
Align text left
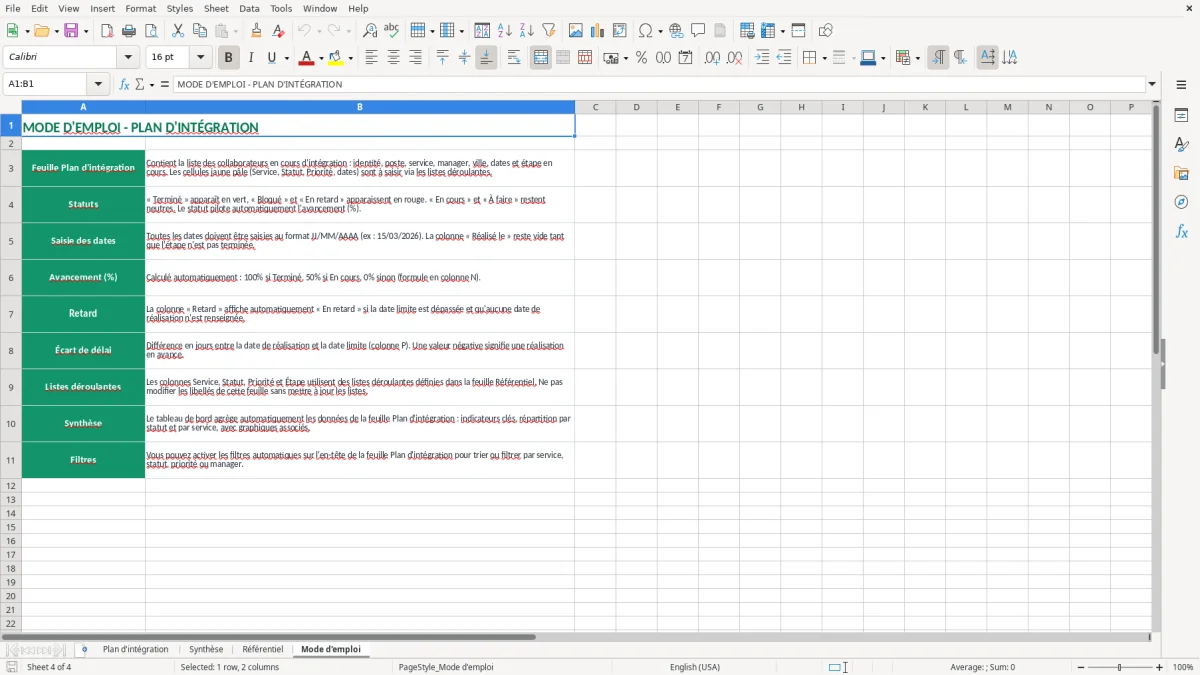pos(371,58)
